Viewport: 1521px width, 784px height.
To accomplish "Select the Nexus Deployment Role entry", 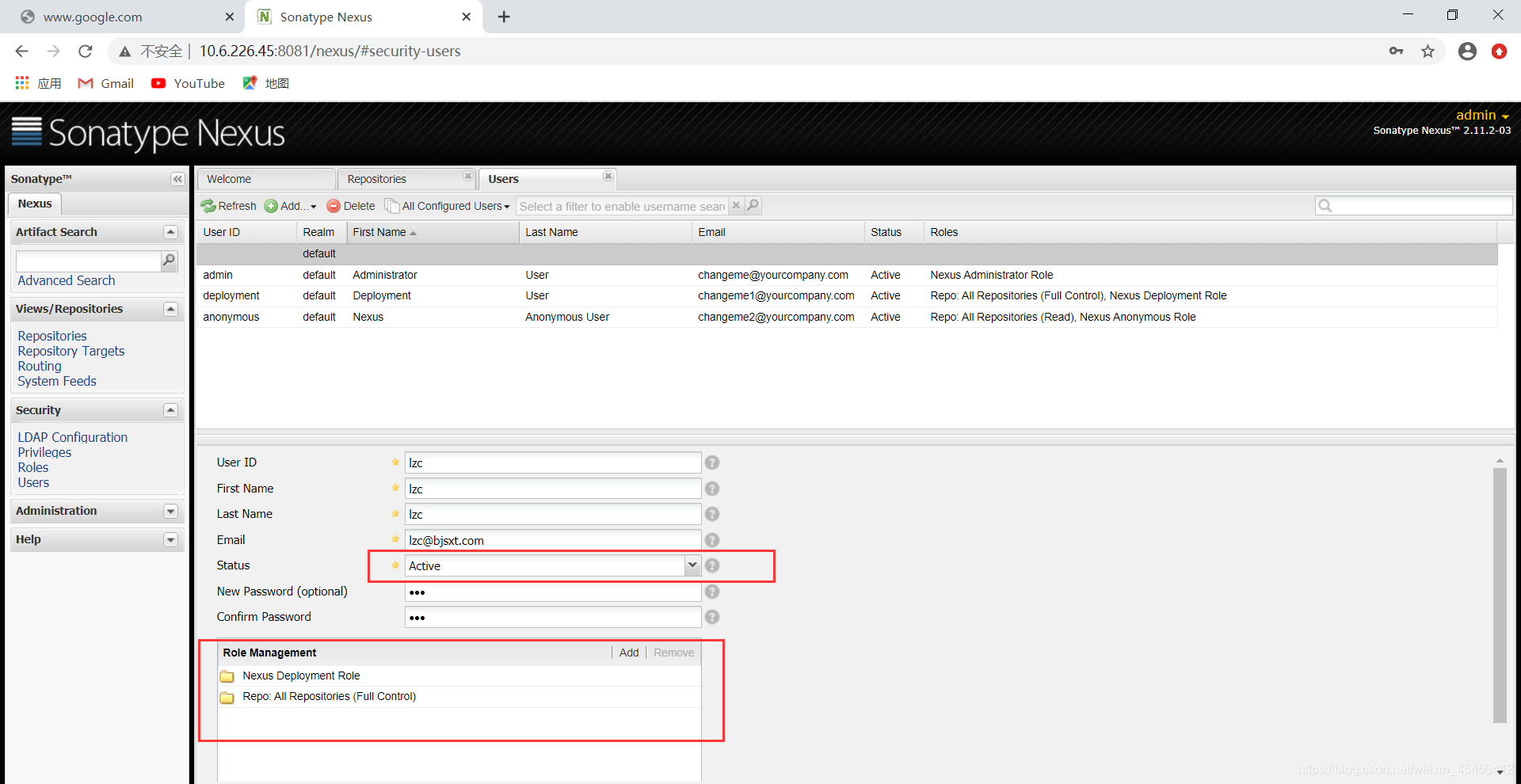I will click(x=459, y=676).
